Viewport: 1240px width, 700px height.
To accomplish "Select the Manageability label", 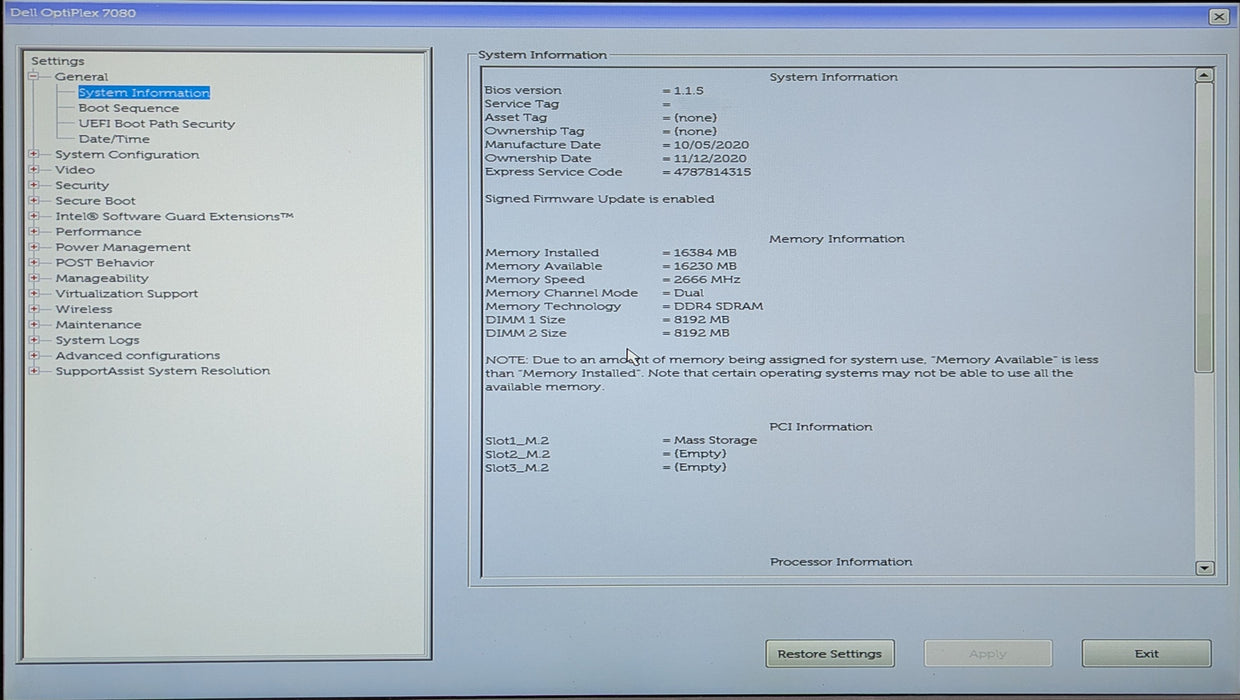I will point(102,279).
